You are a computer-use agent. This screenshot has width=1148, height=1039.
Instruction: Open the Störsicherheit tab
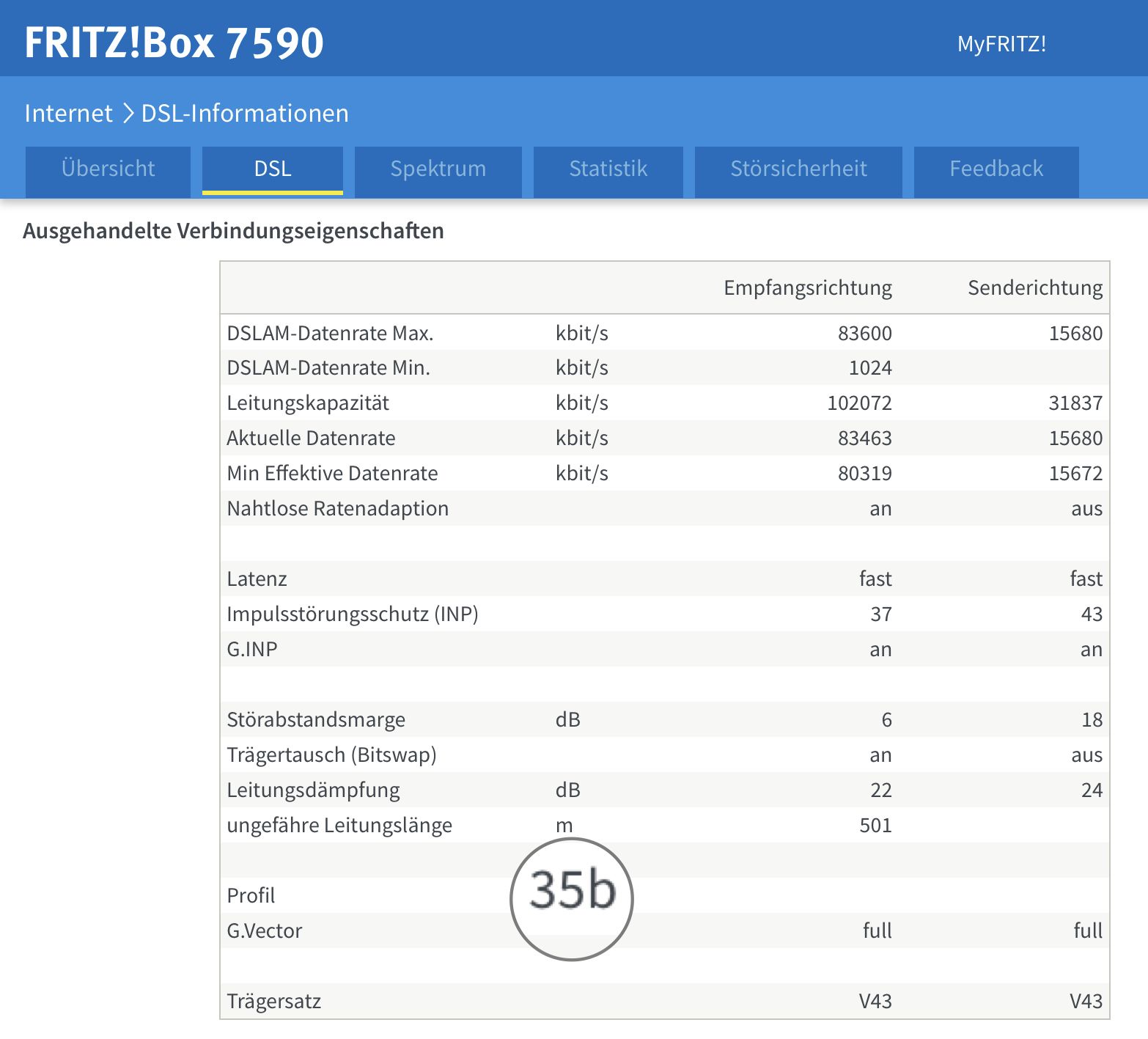(798, 169)
